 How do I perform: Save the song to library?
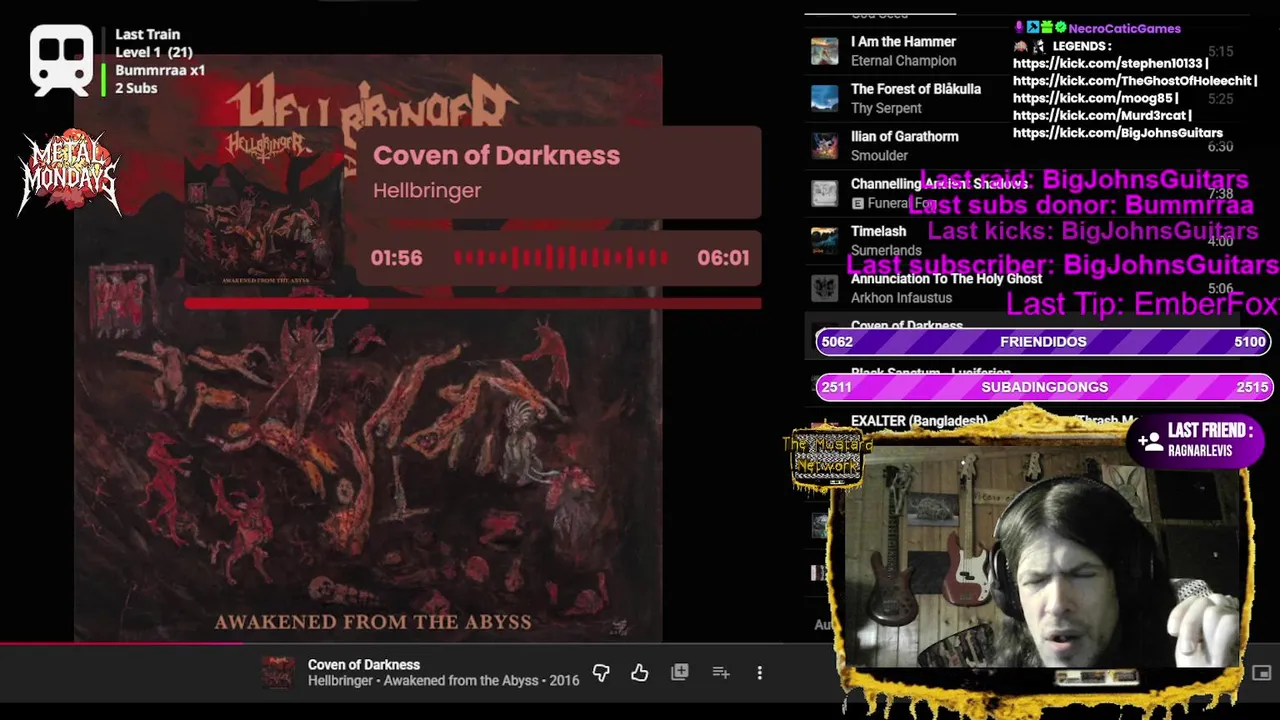tap(680, 672)
